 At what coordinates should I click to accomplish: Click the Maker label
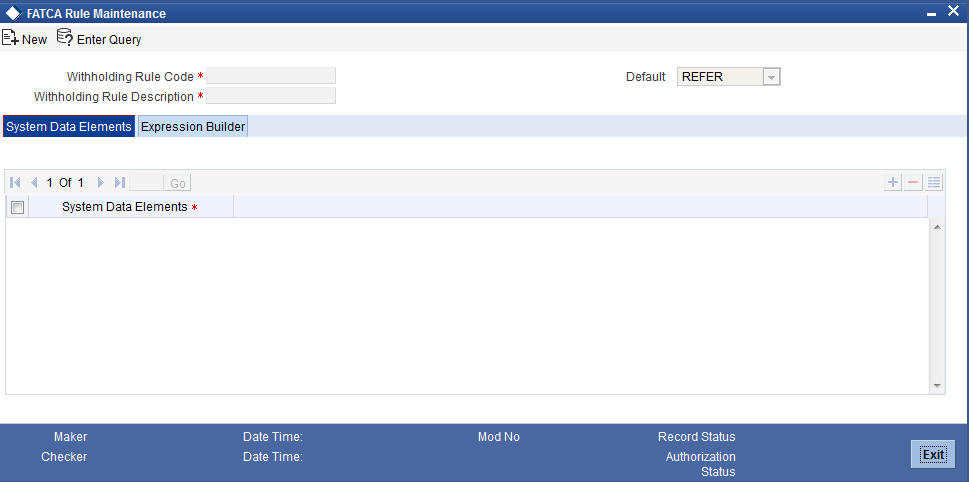70,437
